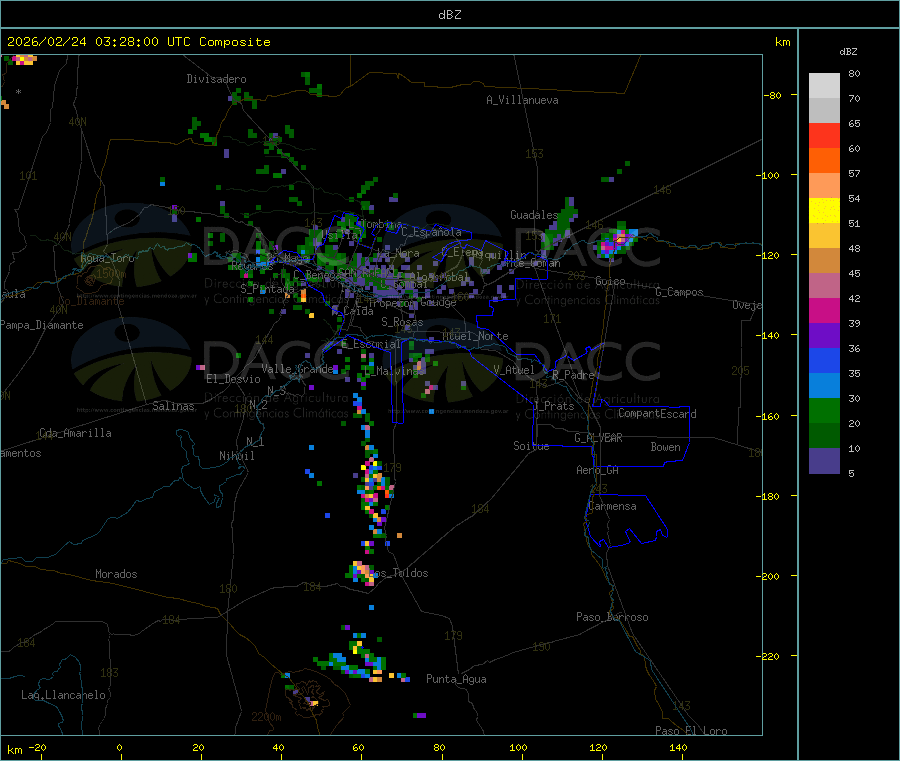
Task: Click the timestamp text 2026/02/24 03:28:00 UTC
Action: [99, 42]
